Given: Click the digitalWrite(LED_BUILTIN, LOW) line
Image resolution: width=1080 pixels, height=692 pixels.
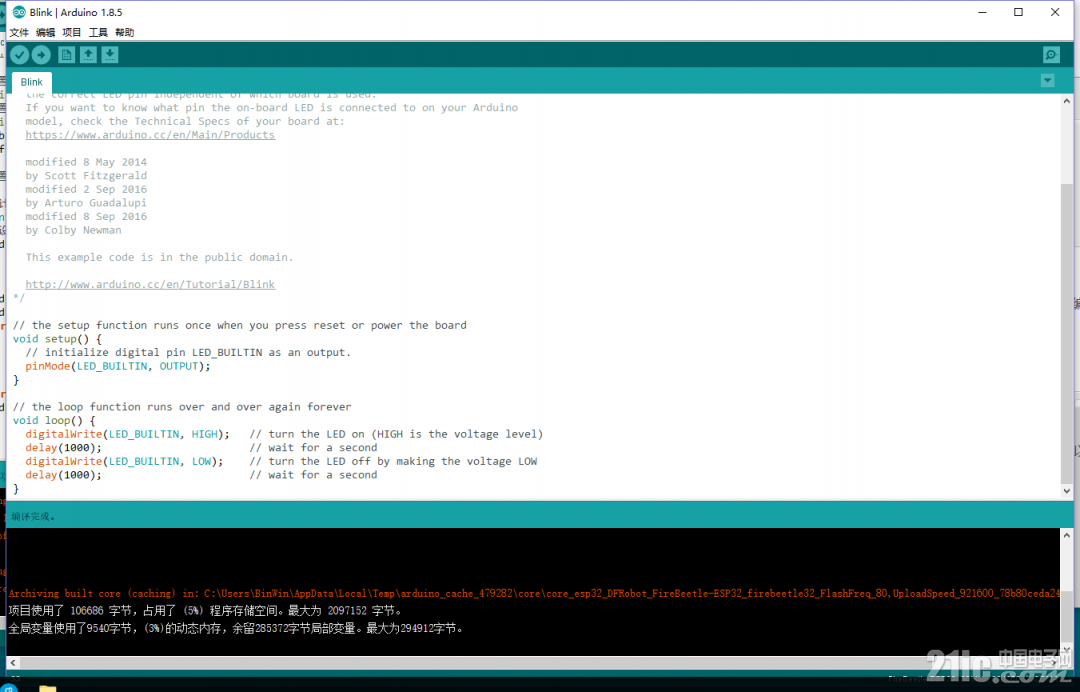Looking at the screenshot, I should pos(125,461).
